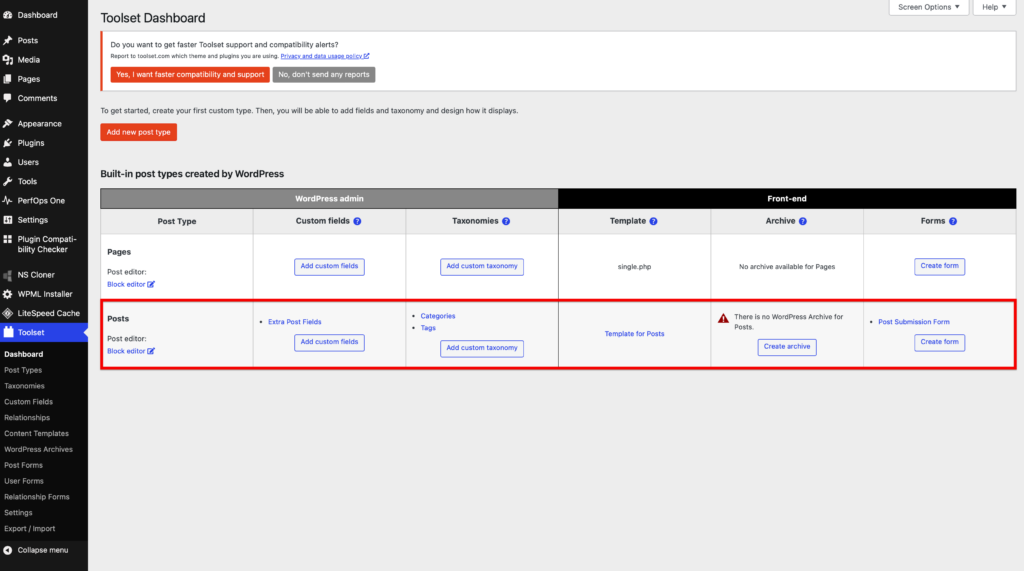
Task: Open Relationship Forms submenu item
Action: pyautogui.click(x=37, y=497)
